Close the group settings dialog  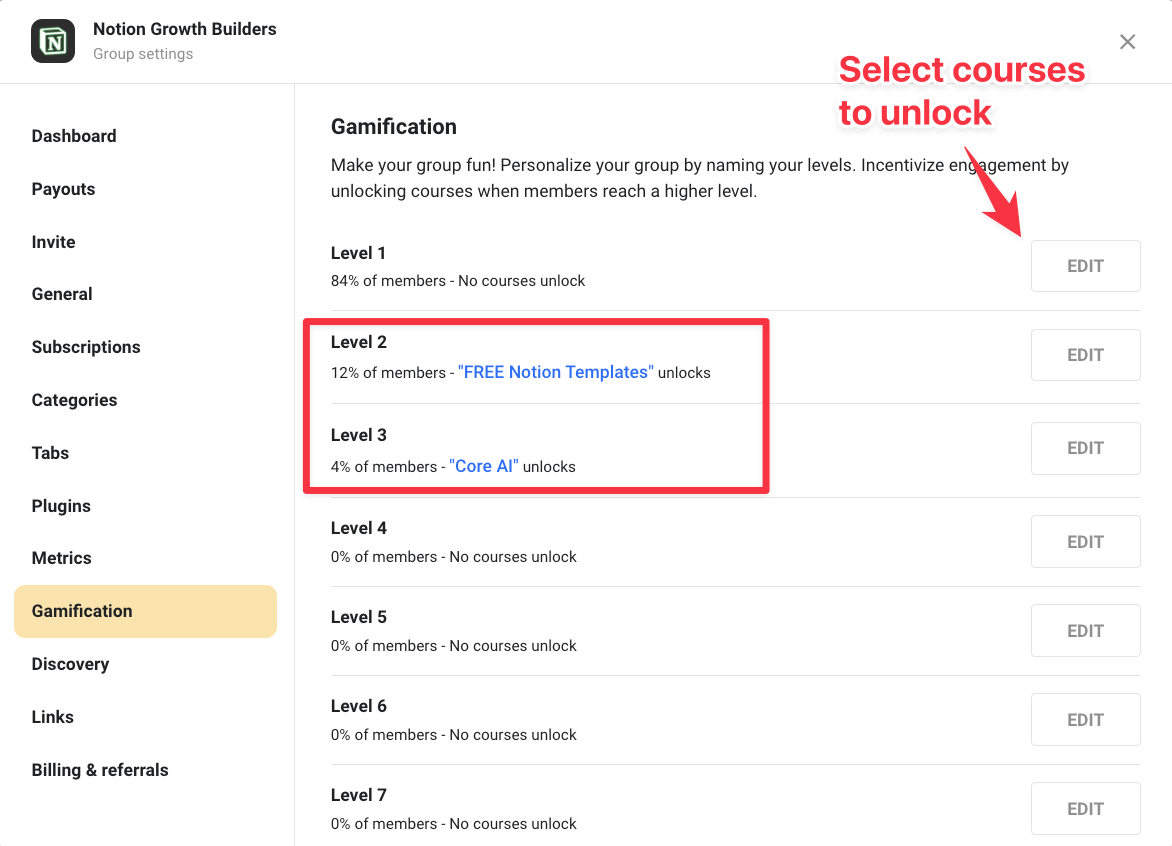click(x=1127, y=41)
